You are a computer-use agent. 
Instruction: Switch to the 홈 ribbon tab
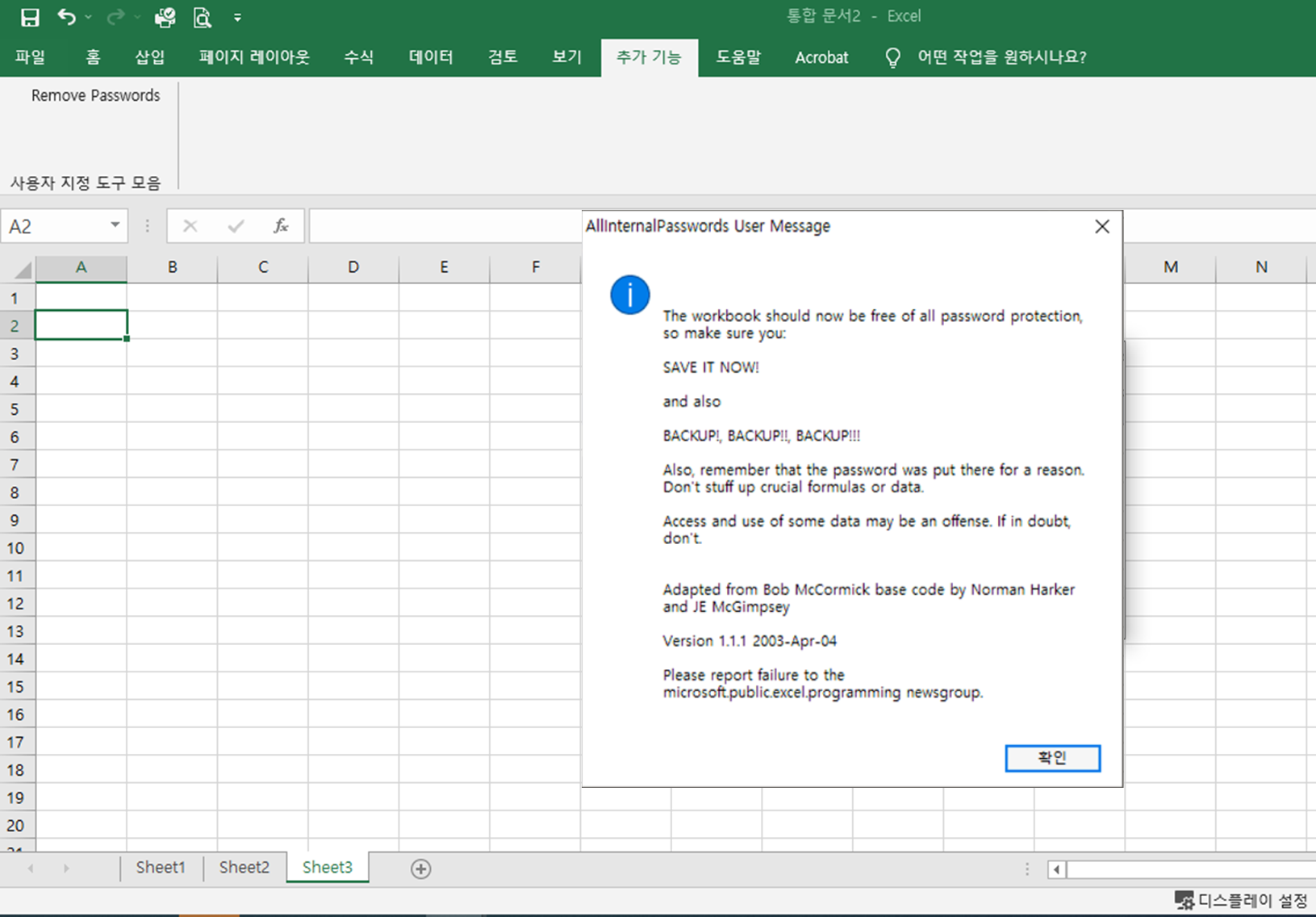click(93, 57)
